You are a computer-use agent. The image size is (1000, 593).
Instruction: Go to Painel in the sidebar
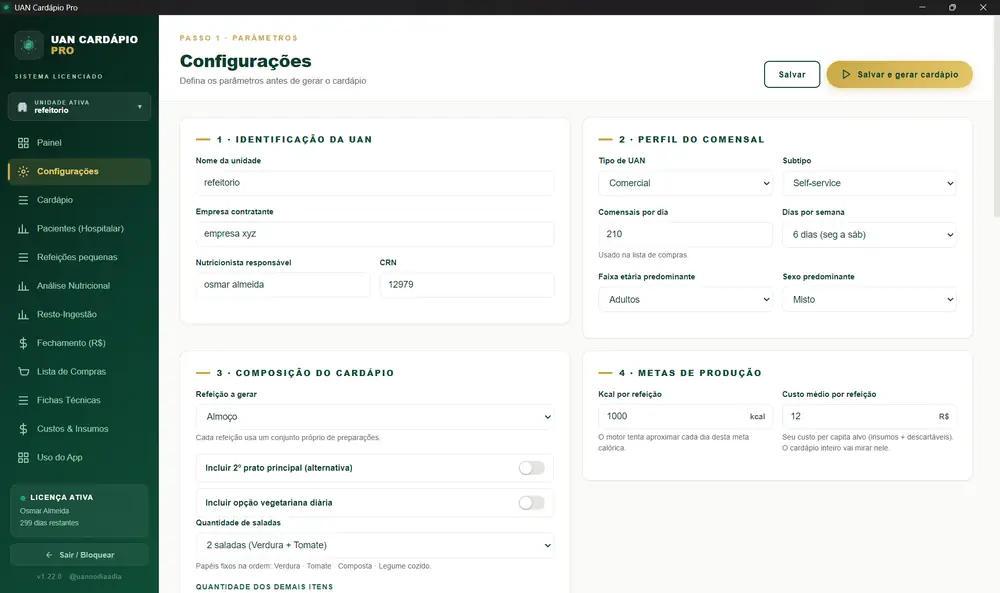pos(79,143)
